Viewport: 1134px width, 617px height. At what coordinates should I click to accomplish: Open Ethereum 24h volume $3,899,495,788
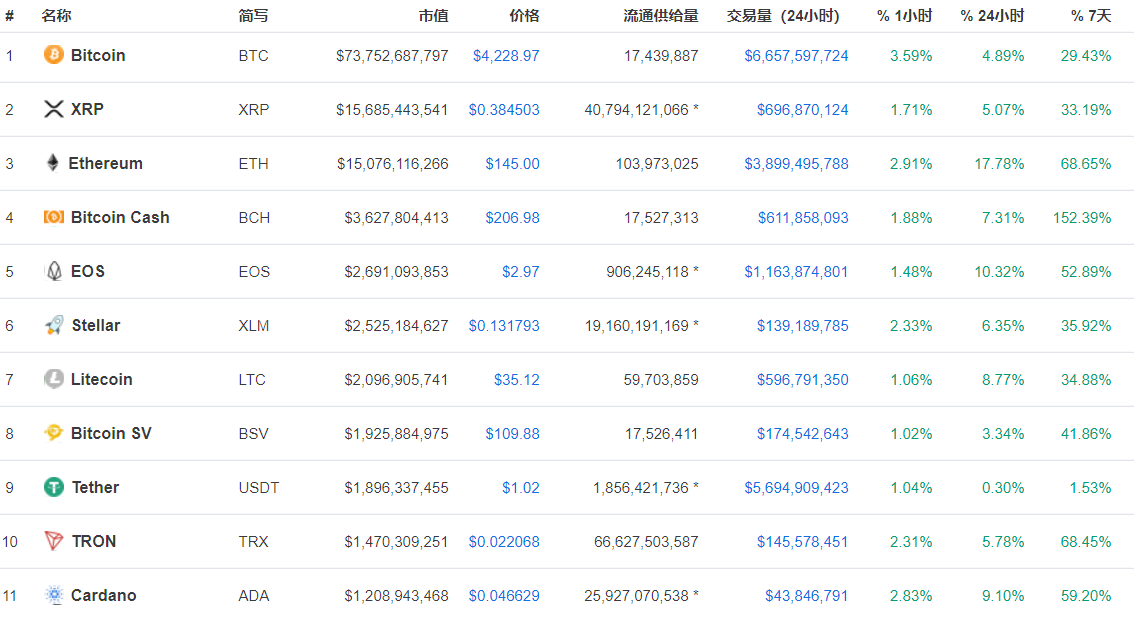click(796, 164)
